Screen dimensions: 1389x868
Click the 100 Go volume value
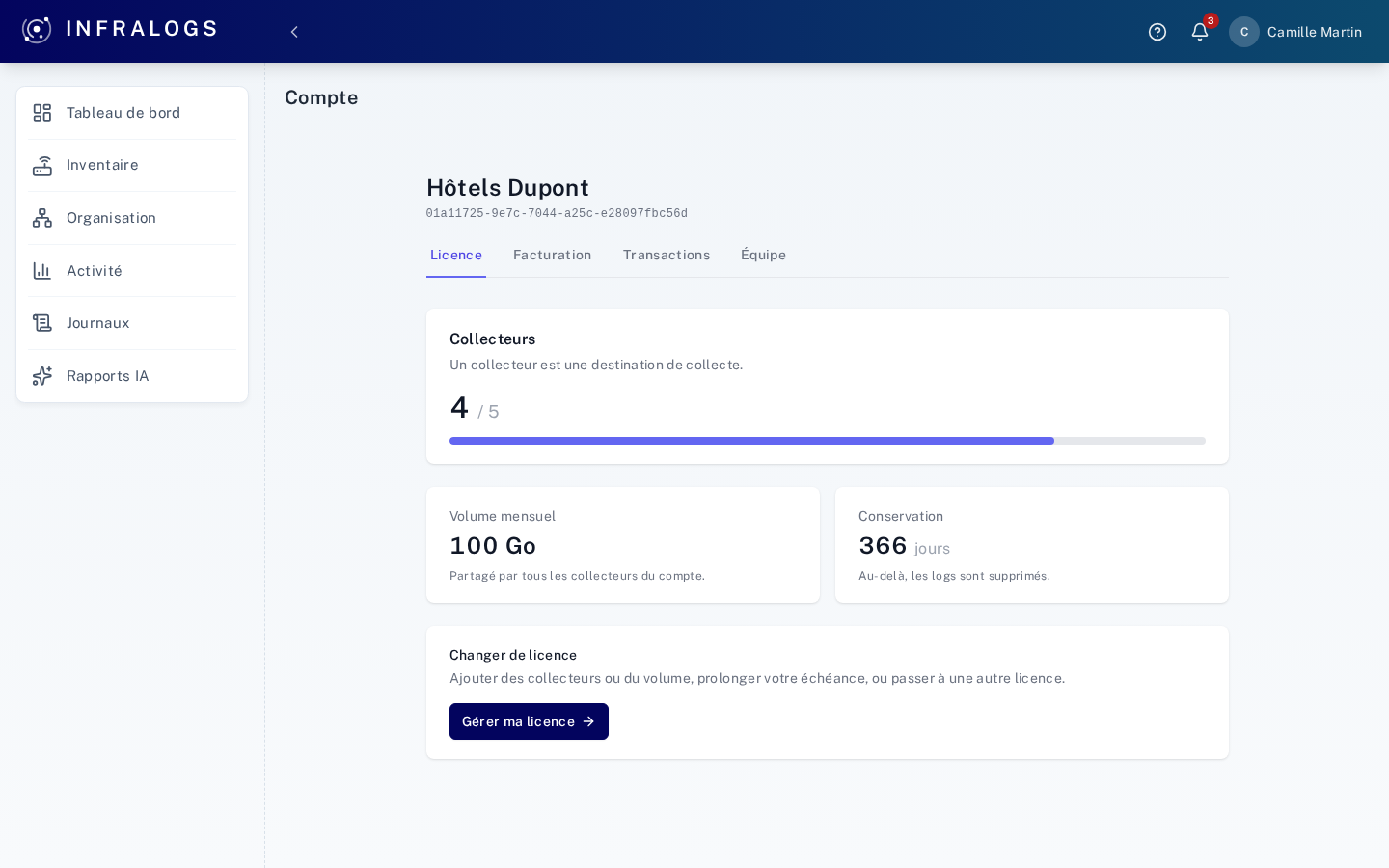(x=493, y=546)
